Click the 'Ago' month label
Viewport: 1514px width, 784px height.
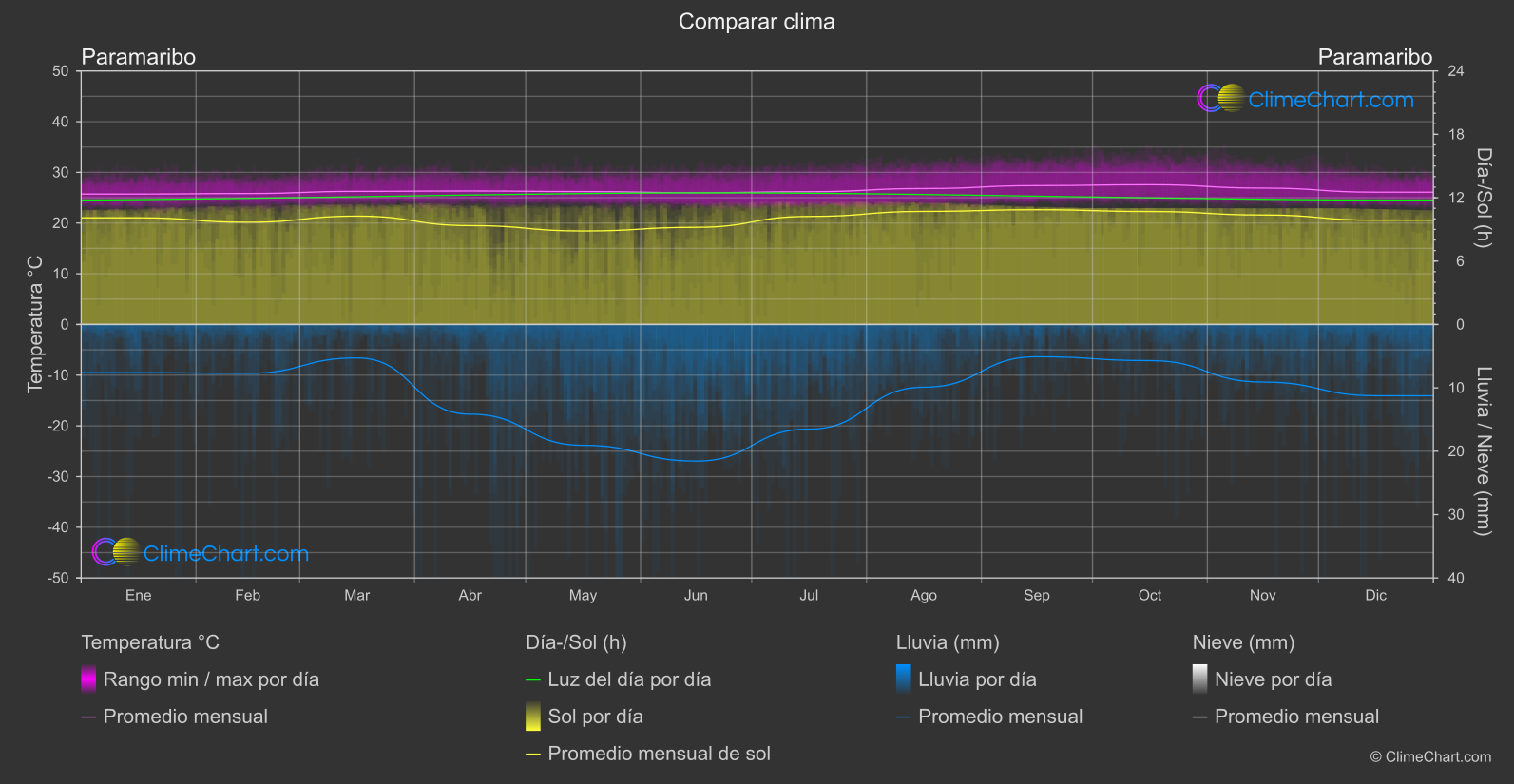click(924, 595)
